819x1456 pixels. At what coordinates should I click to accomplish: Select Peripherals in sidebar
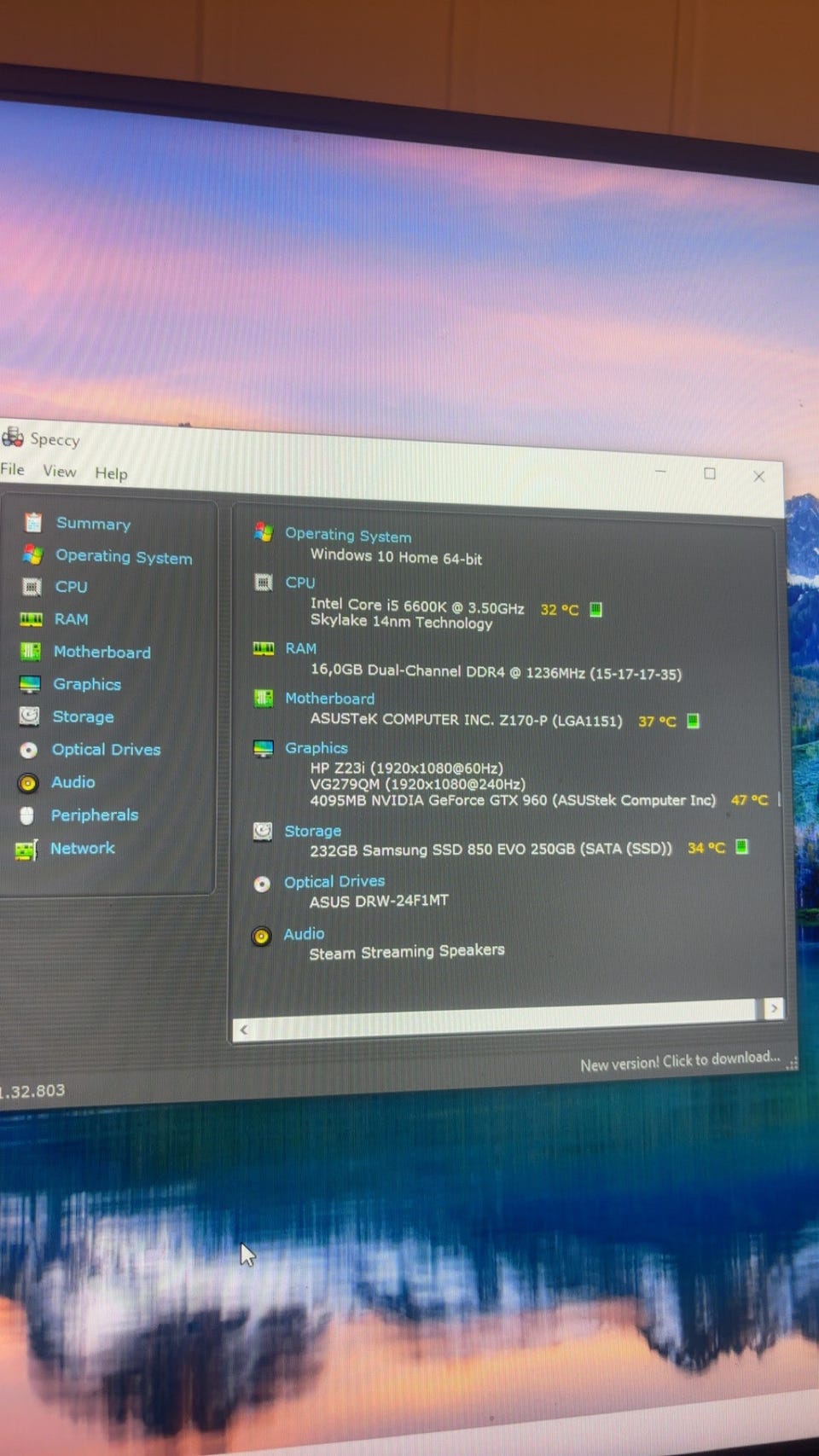point(94,815)
